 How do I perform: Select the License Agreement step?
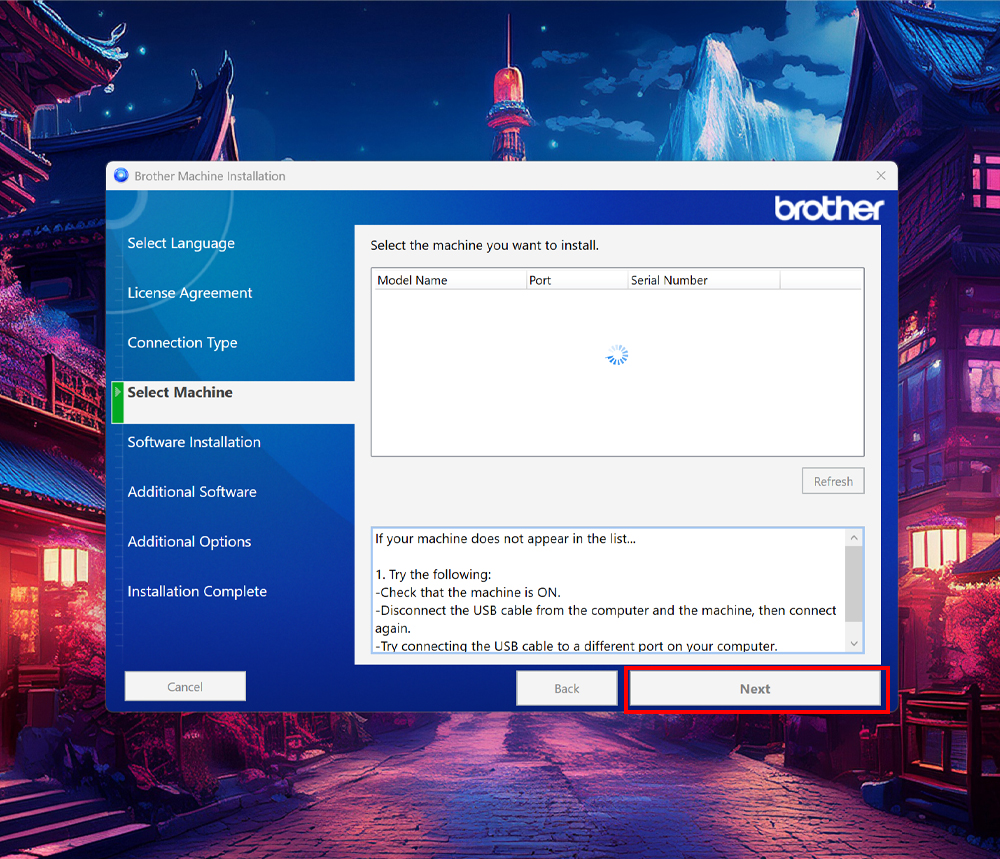[x=190, y=293]
